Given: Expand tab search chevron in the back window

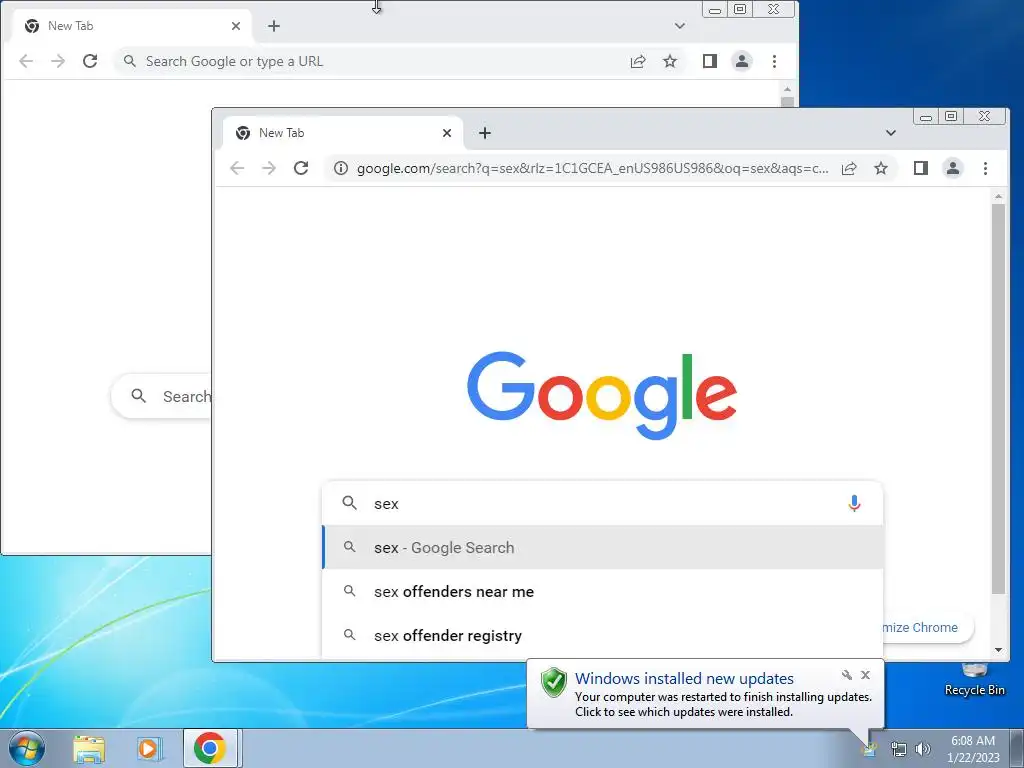Looking at the screenshot, I should 680,26.
